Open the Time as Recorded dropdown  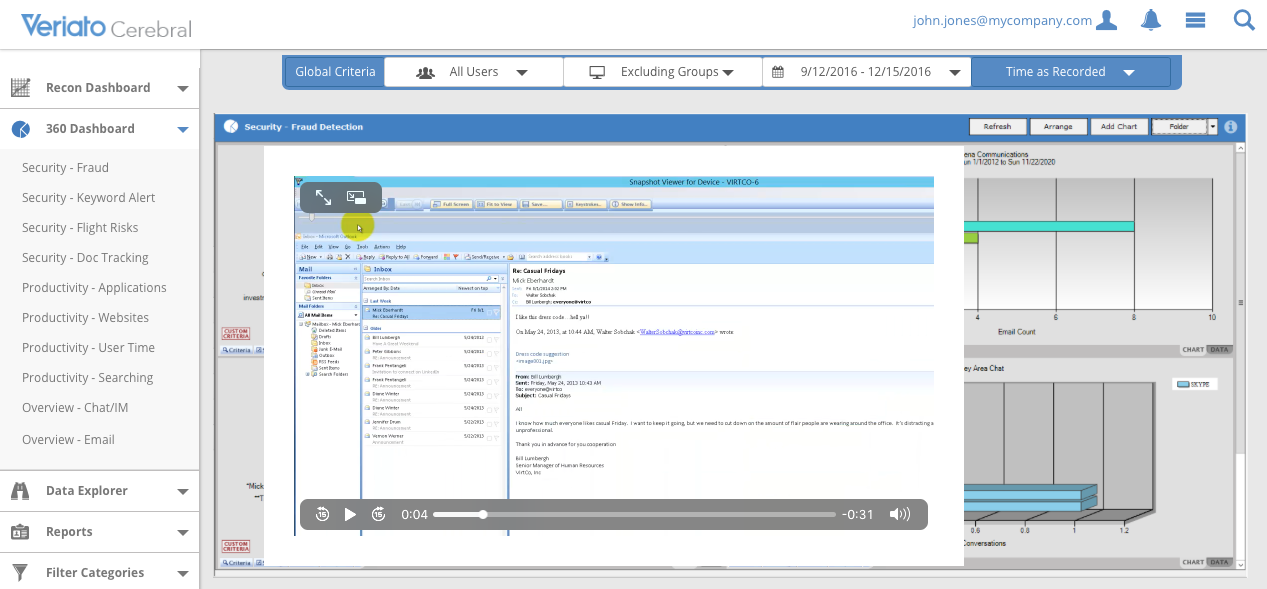coord(1071,72)
